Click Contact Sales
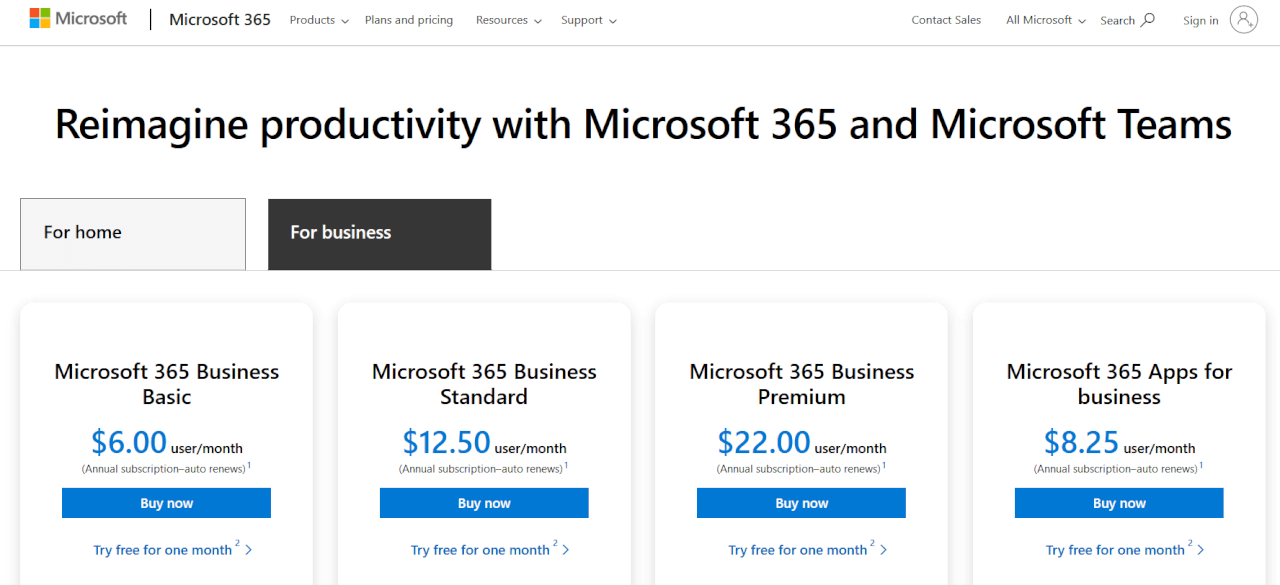Image resolution: width=1280 pixels, height=585 pixels. coord(946,19)
